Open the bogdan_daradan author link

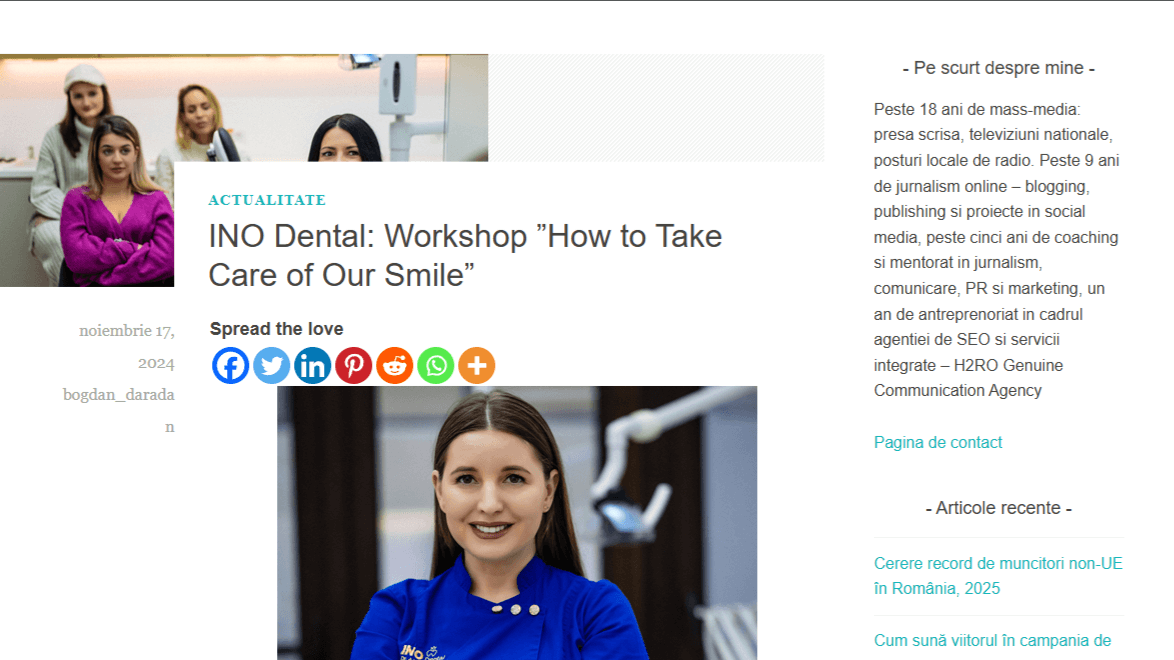120,411
